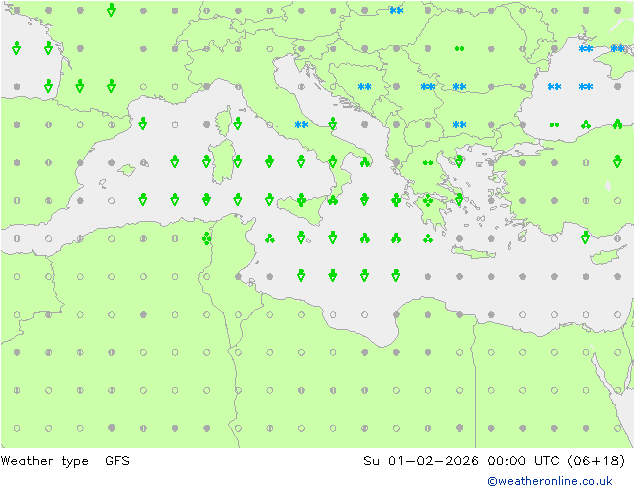Click the snow symbol at the map's top edge
This screenshot has width=634, height=490.
click(396, 11)
